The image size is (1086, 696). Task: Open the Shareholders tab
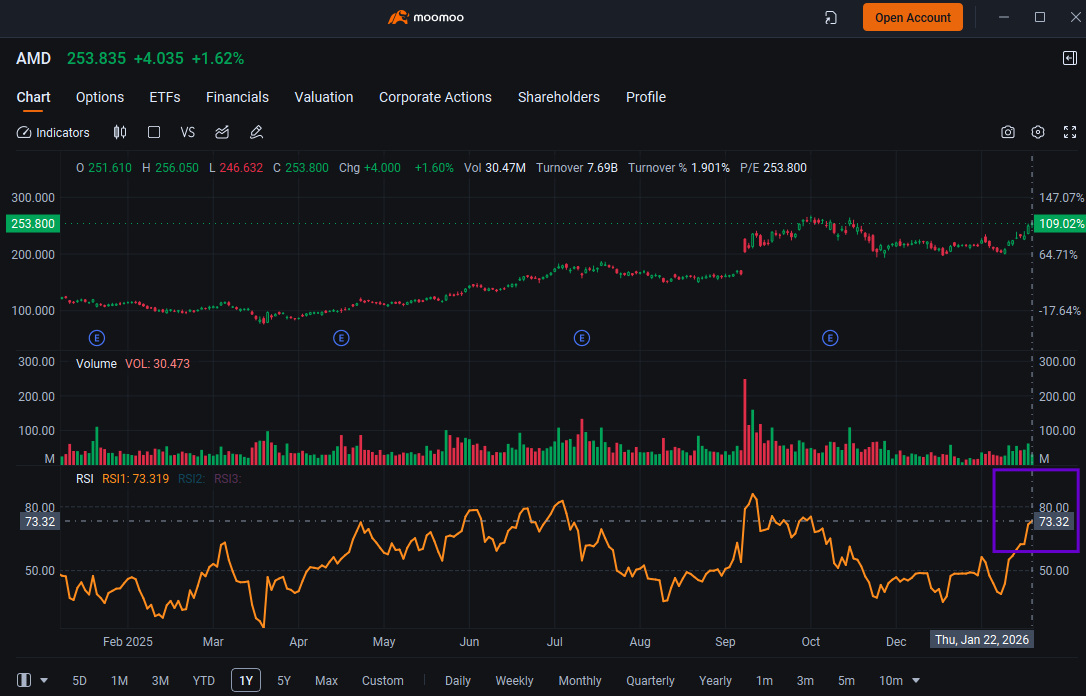[559, 97]
